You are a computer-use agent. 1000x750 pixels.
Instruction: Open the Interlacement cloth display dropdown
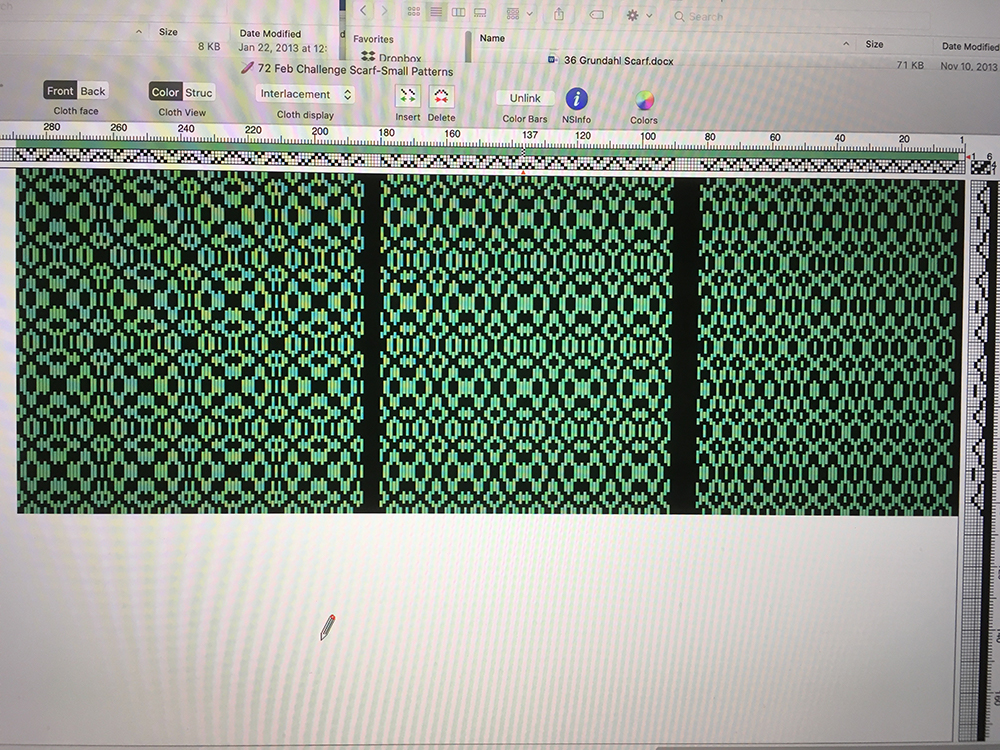pos(305,94)
